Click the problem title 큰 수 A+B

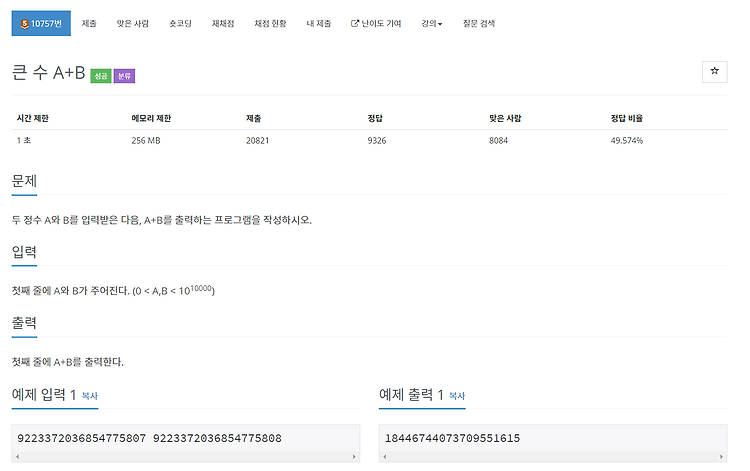click(48, 73)
